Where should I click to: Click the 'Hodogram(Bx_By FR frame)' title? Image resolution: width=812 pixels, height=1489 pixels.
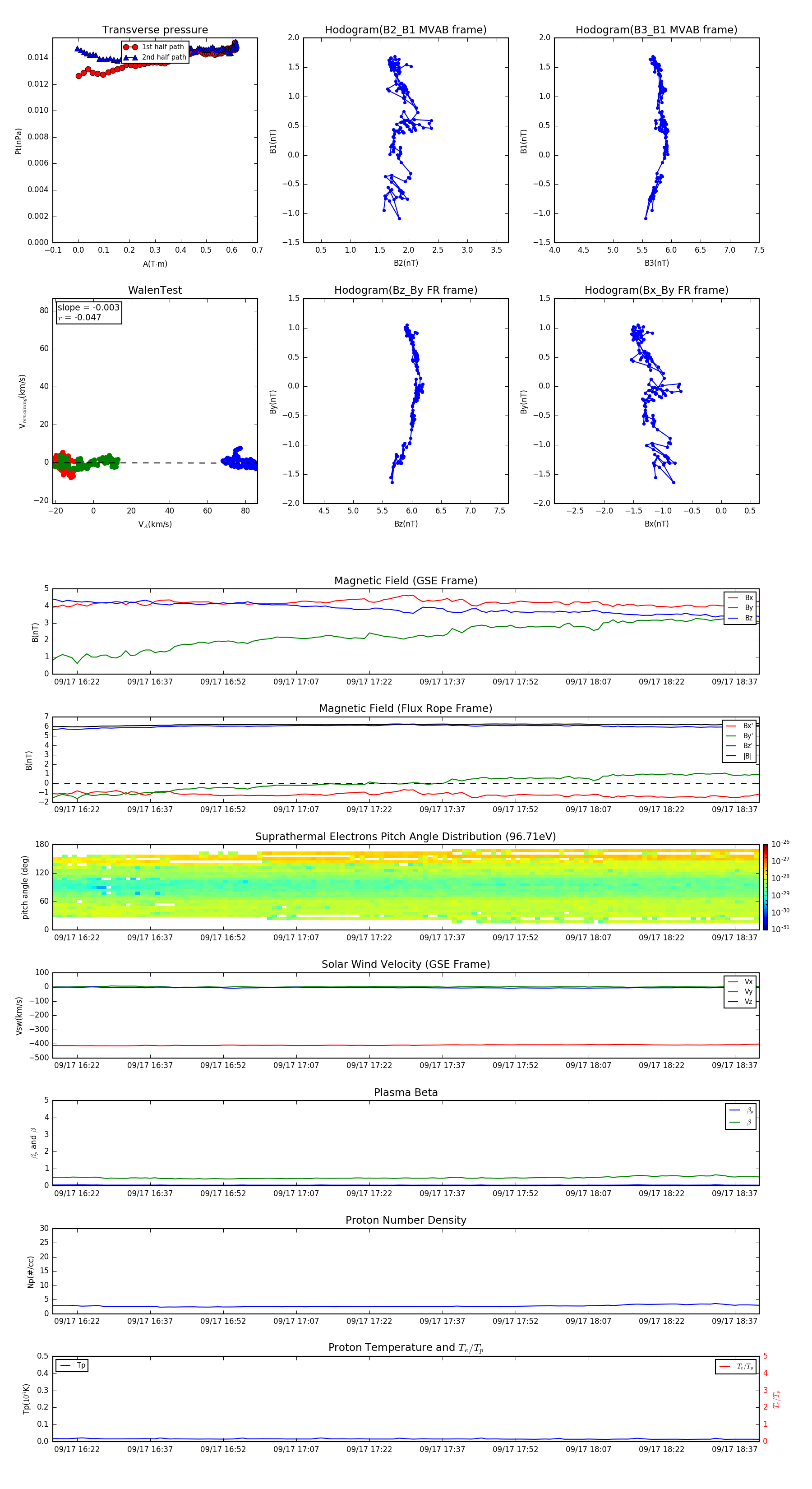coord(656,290)
